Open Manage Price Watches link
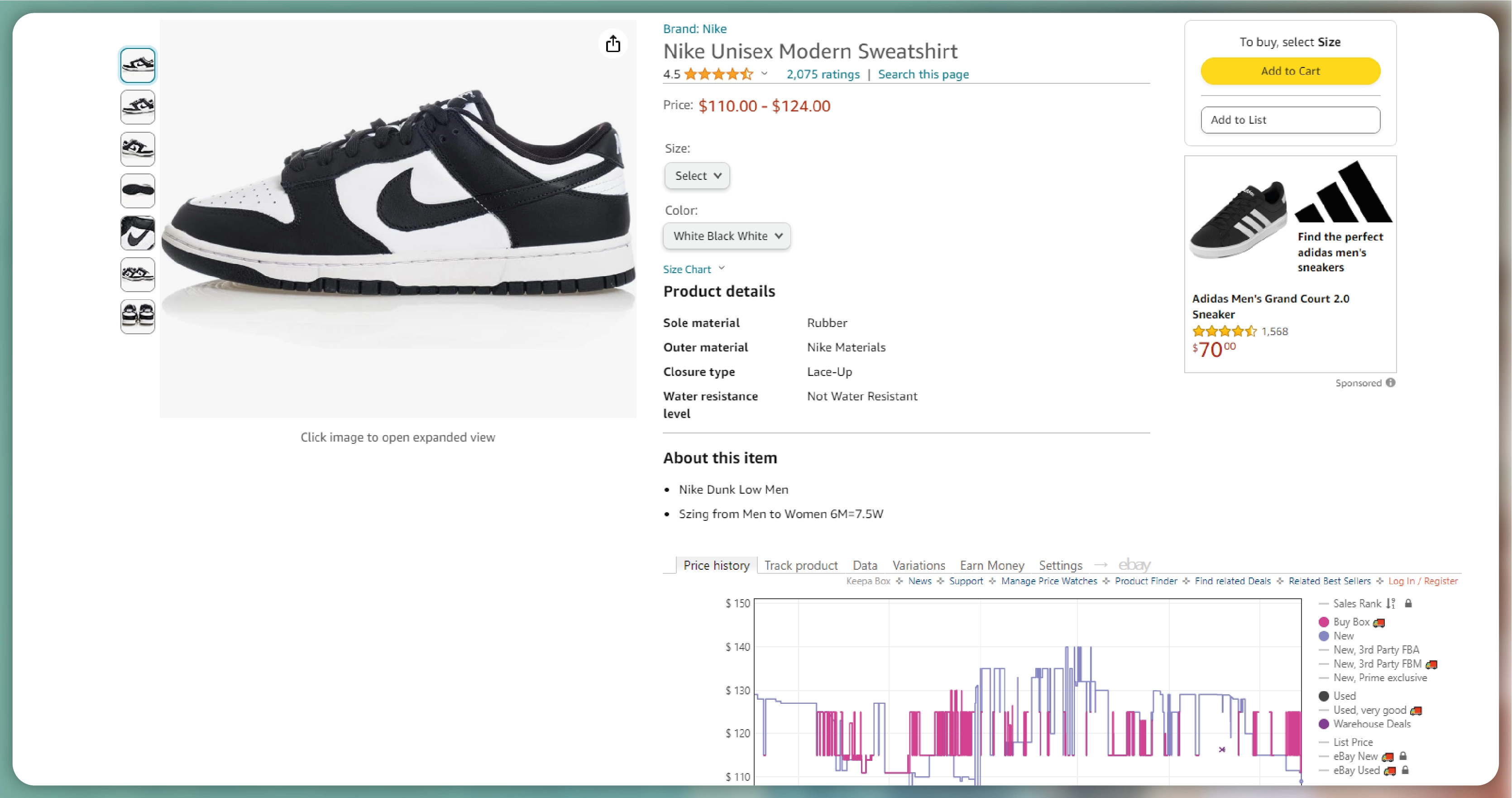The width and height of the screenshot is (1512, 798). (1049, 581)
